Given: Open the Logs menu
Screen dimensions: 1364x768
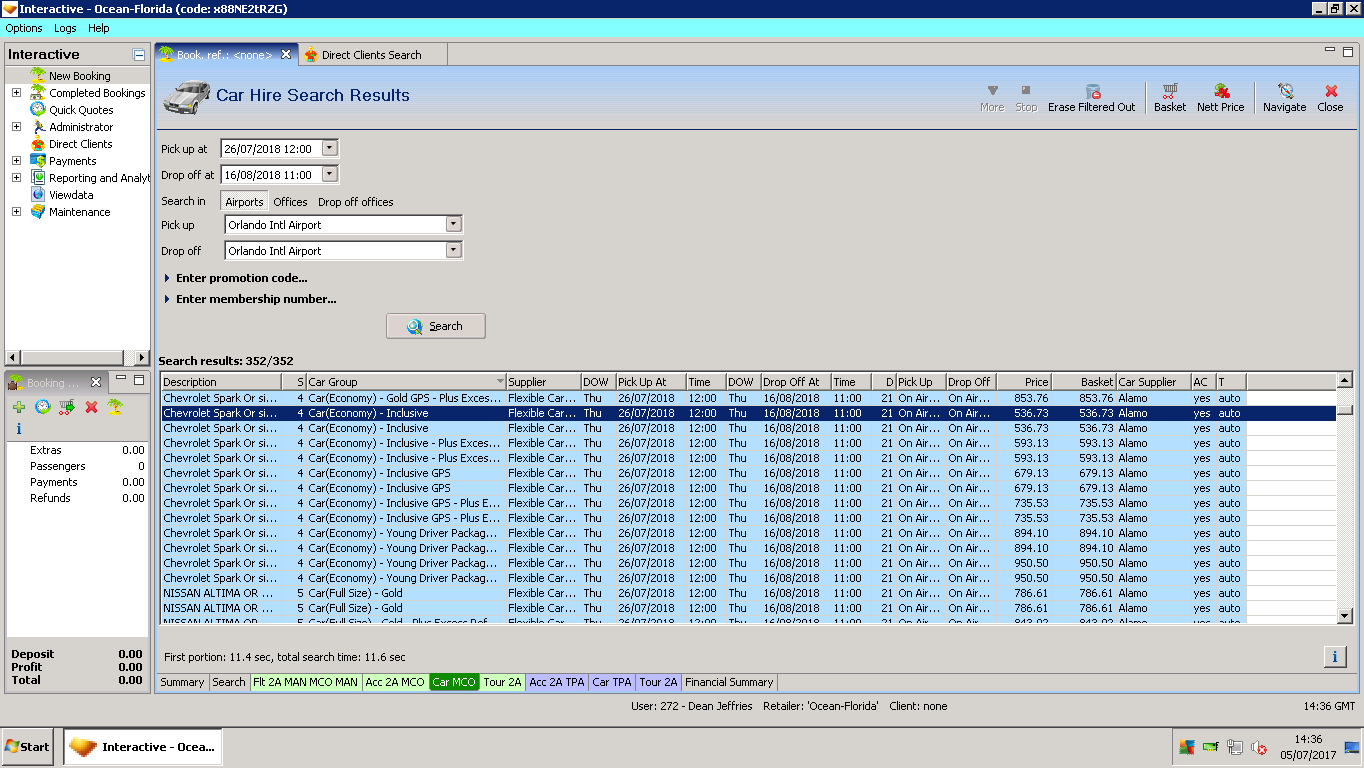Looking at the screenshot, I should [65, 28].
